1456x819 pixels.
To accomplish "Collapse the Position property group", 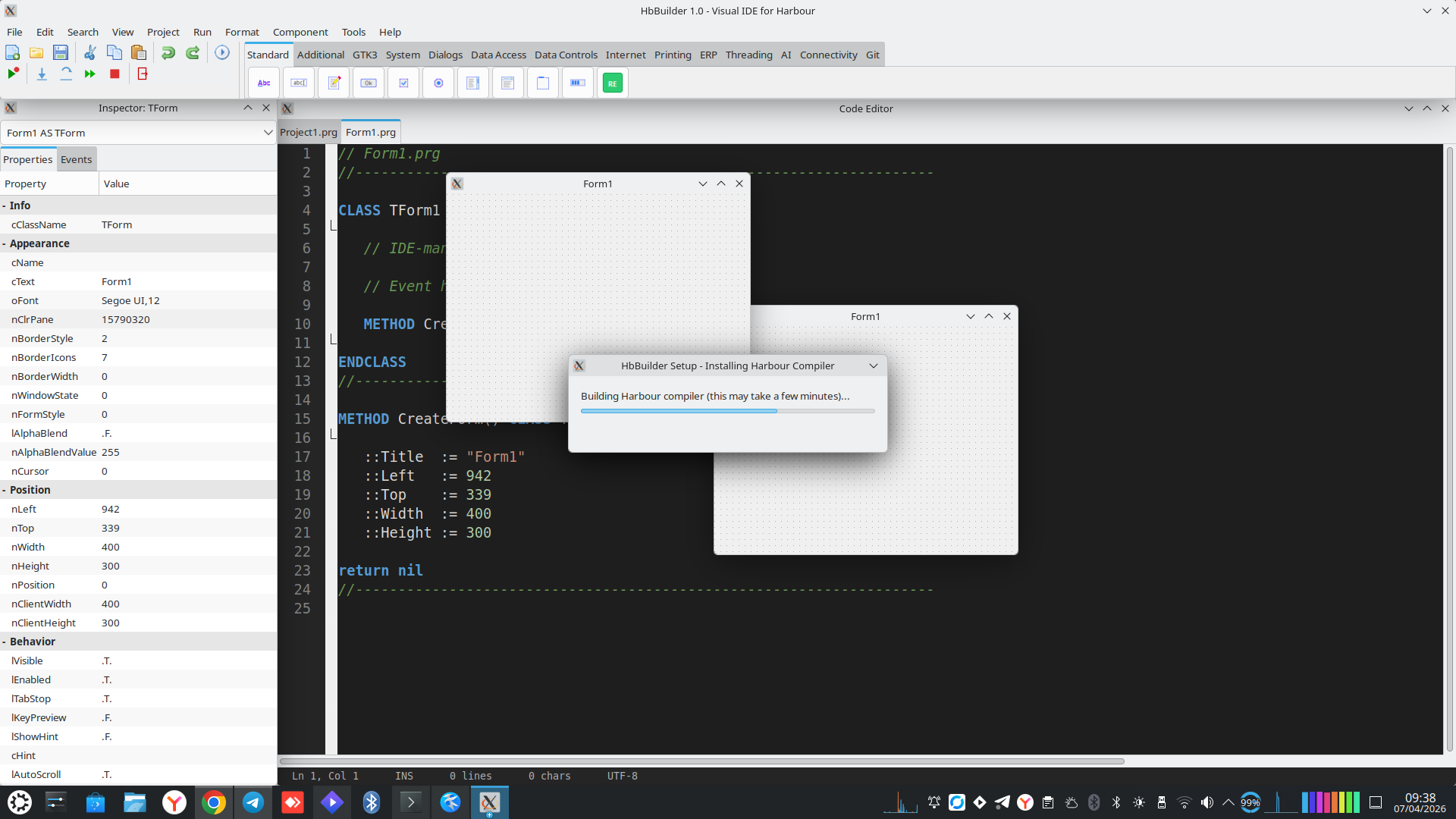I will point(5,490).
